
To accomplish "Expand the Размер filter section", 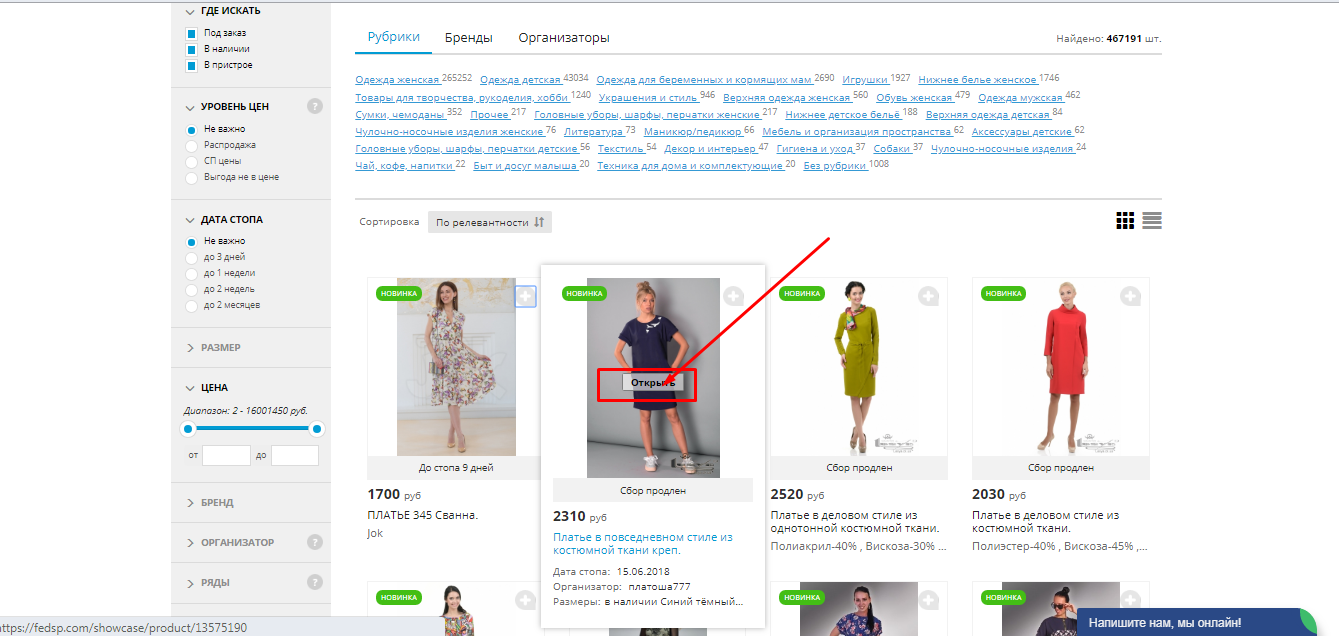I will pos(220,348).
